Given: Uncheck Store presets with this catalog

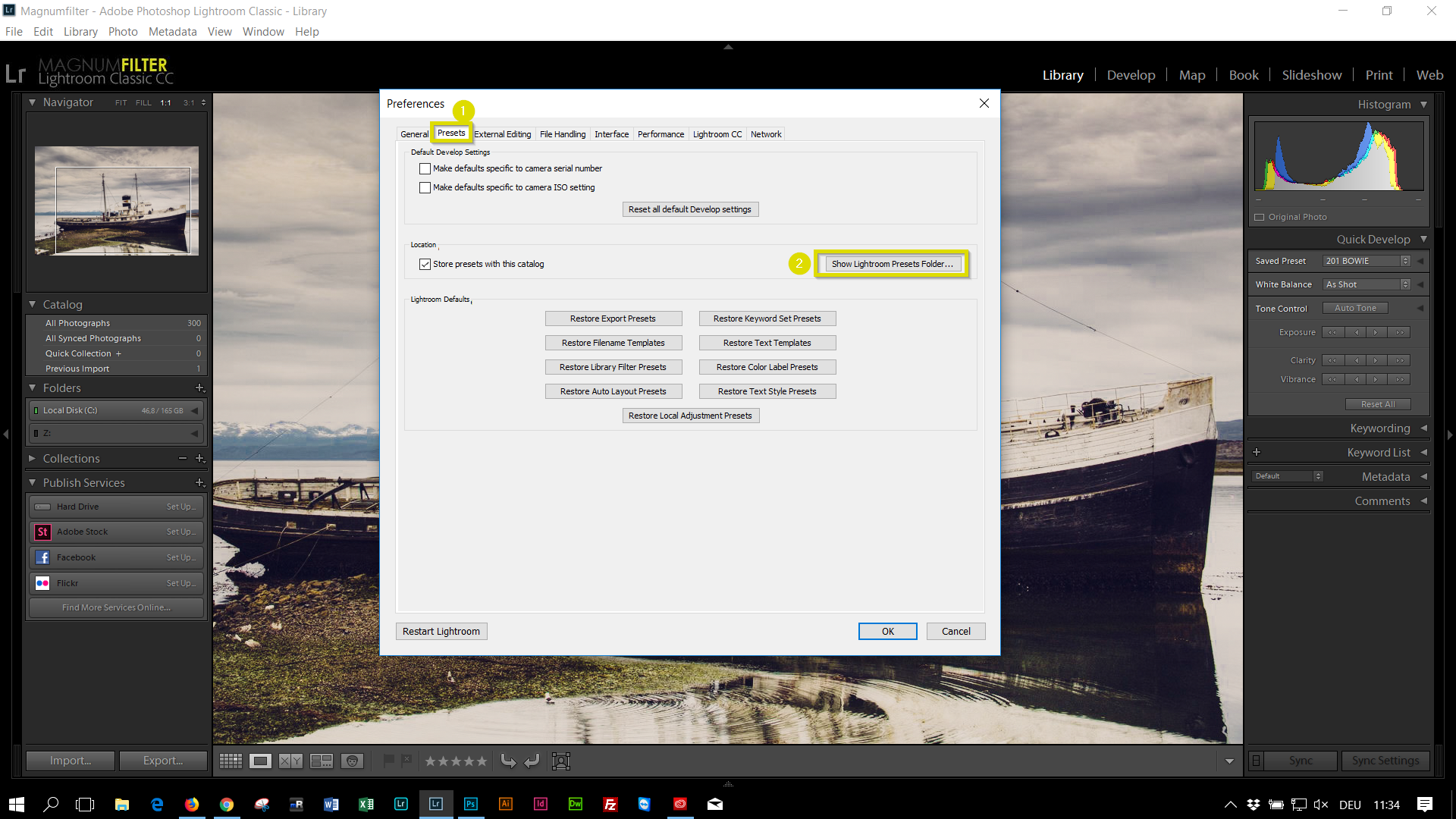Looking at the screenshot, I should tap(425, 264).
